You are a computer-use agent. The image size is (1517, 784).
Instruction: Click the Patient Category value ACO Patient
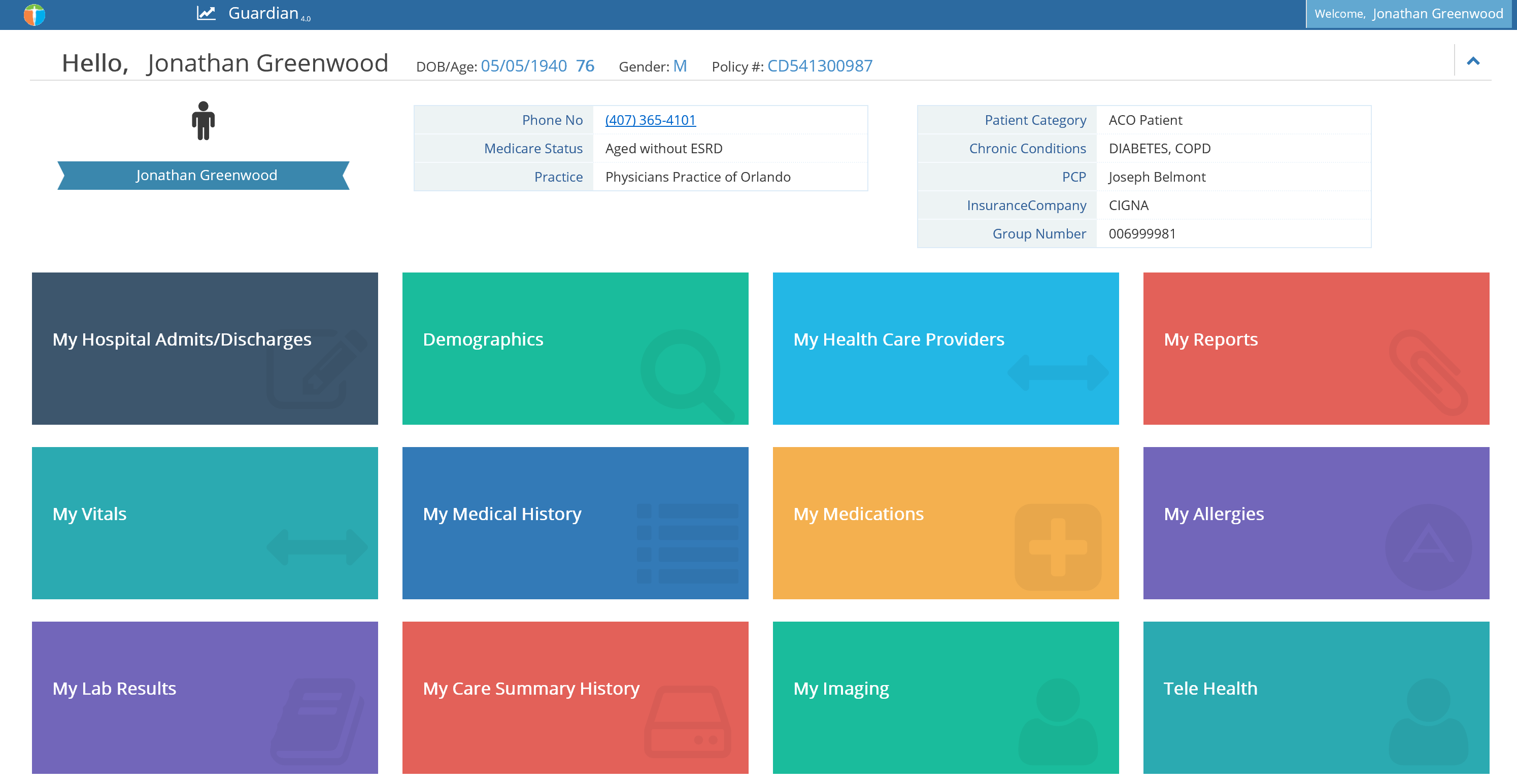click(x=1145, y=120)
